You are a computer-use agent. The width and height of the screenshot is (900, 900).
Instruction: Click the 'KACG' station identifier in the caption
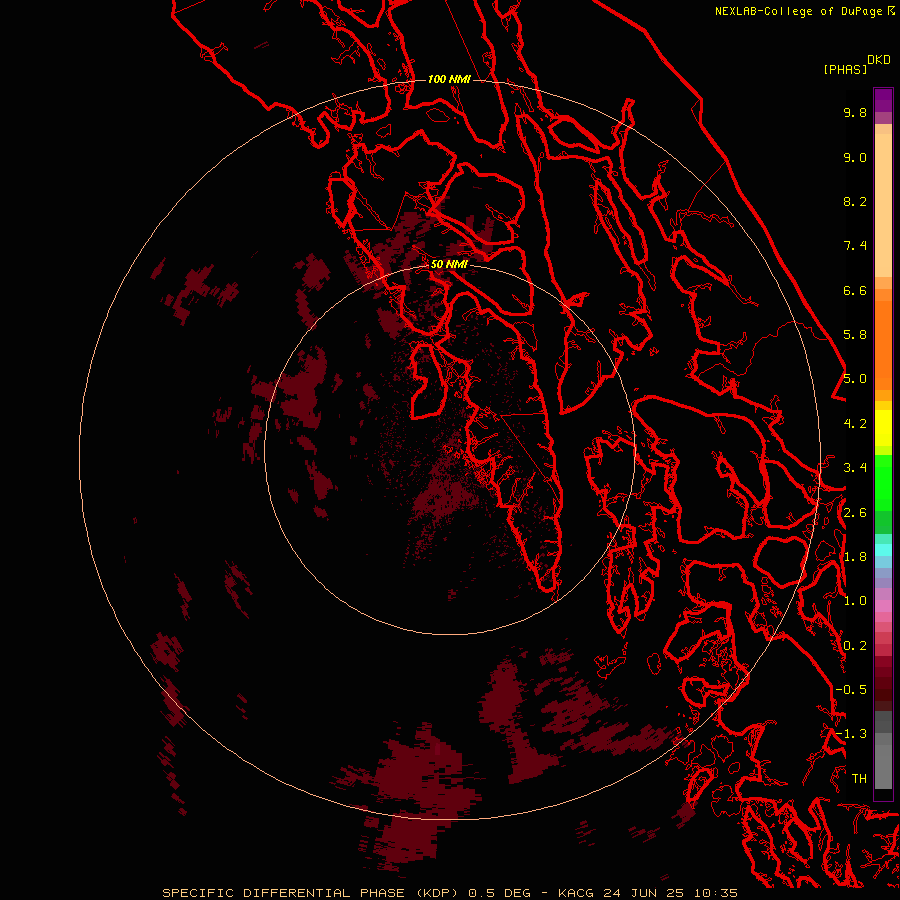577,893
